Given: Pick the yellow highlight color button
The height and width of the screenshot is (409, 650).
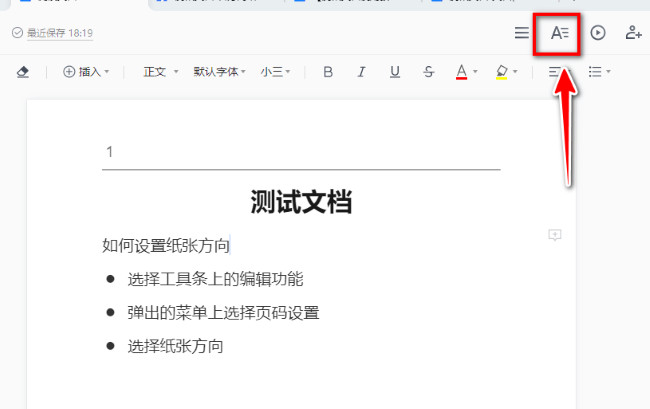Looking at the screenshot, I should click(503, 72).
